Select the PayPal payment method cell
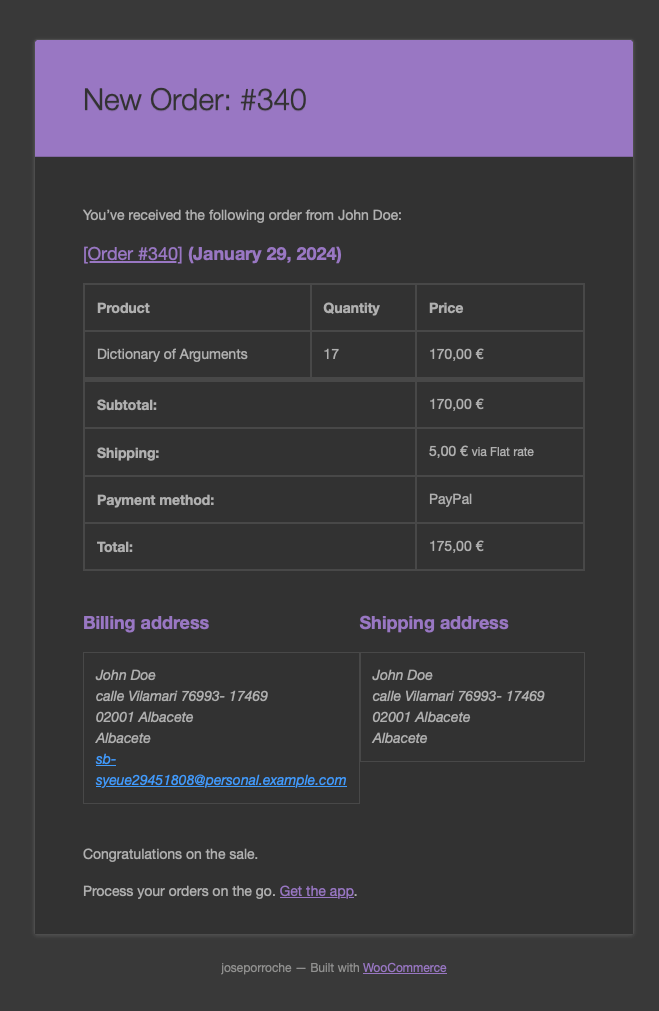The height and width of the screenshot is (1011, 659). pyautogui.click(x=450, y=498)
